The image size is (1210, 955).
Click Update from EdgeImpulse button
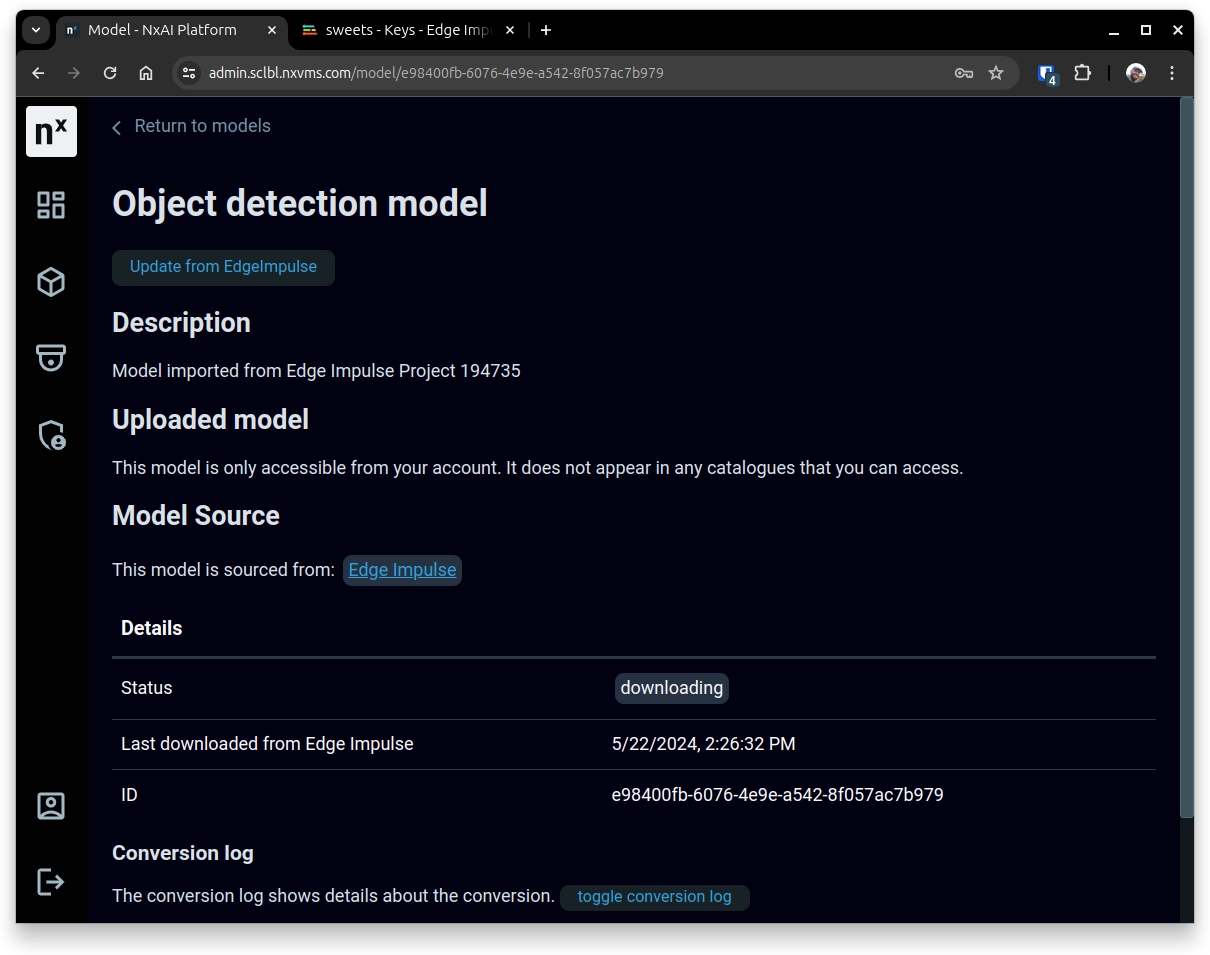pos(223,267)
